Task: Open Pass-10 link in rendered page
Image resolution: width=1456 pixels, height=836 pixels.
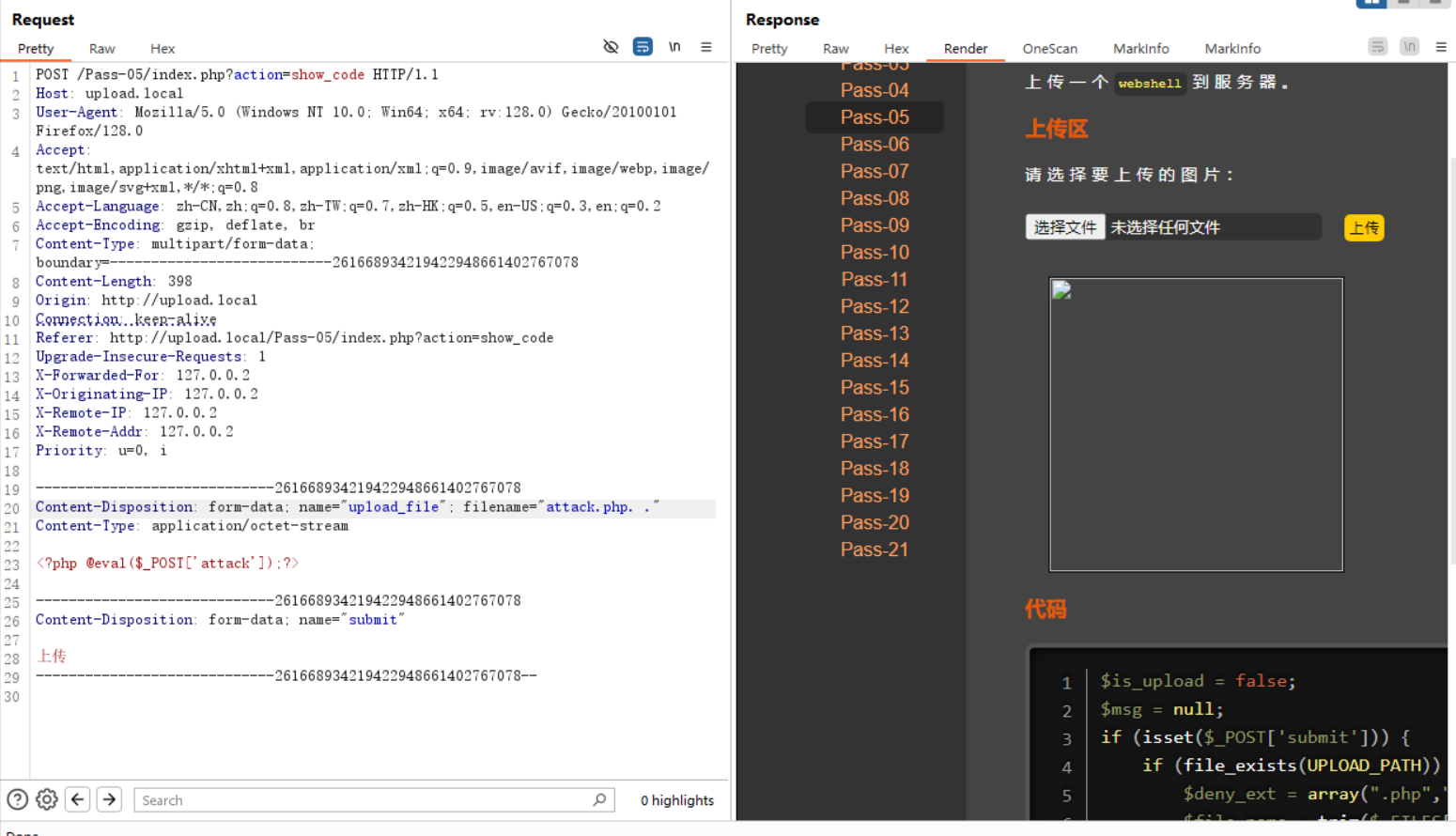Action: [x=875, y=253]
